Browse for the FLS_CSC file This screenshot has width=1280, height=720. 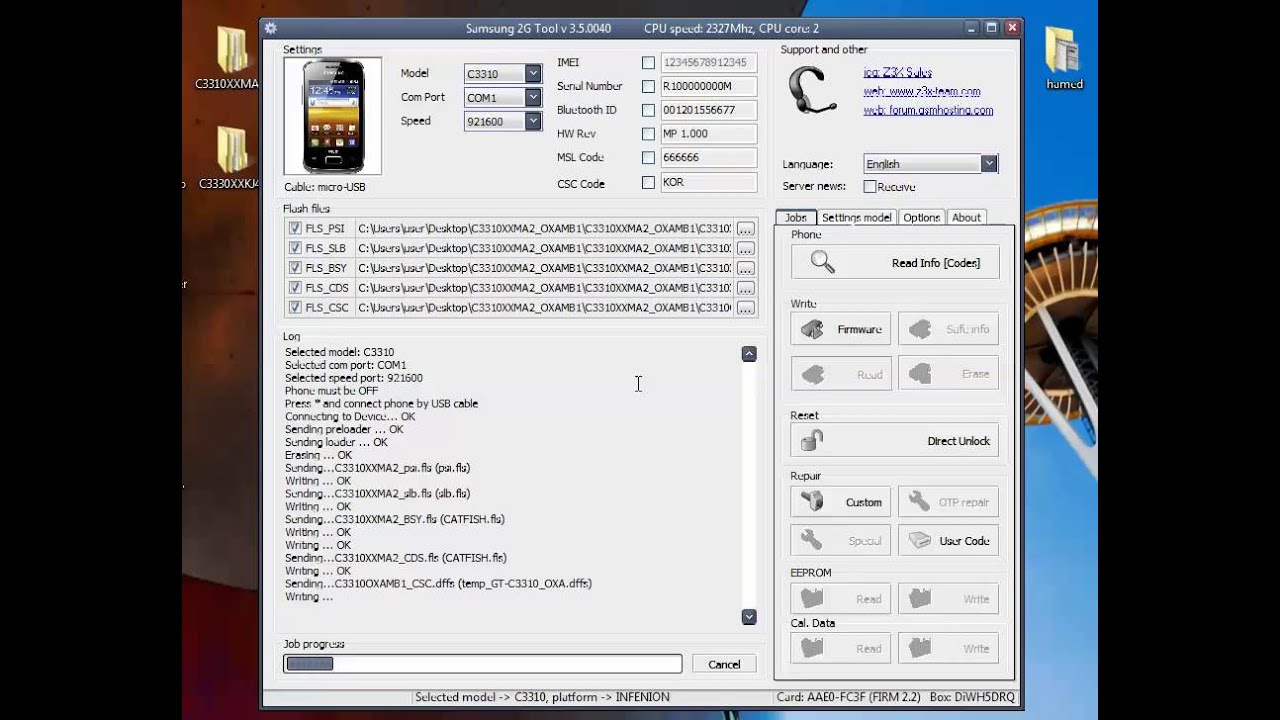745,308
